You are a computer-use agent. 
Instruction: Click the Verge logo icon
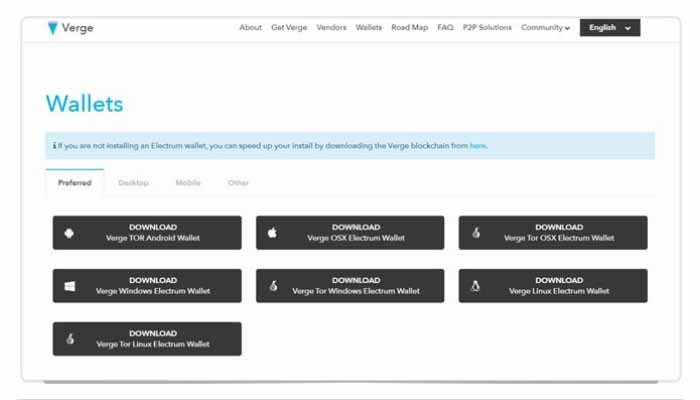point(53,28)
